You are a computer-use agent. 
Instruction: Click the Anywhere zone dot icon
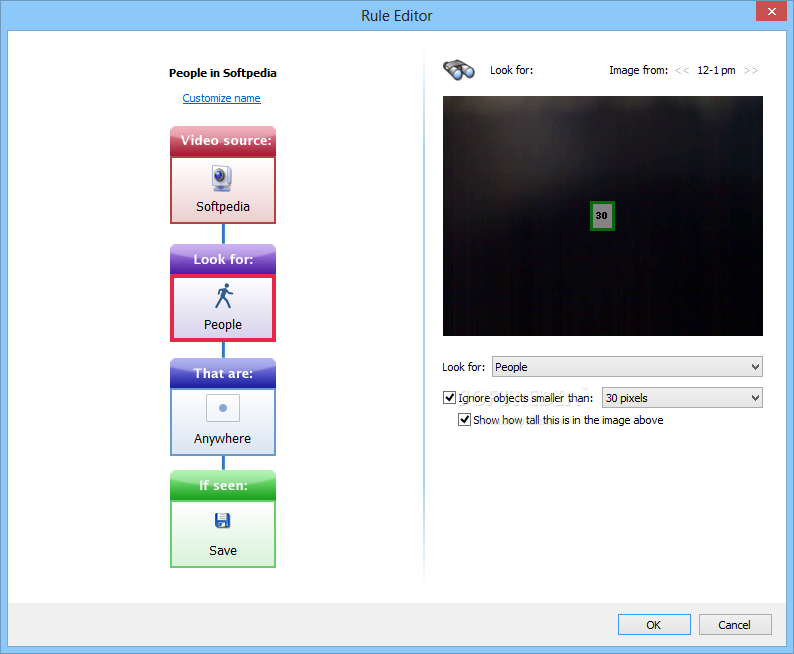(x=223, y=408)
